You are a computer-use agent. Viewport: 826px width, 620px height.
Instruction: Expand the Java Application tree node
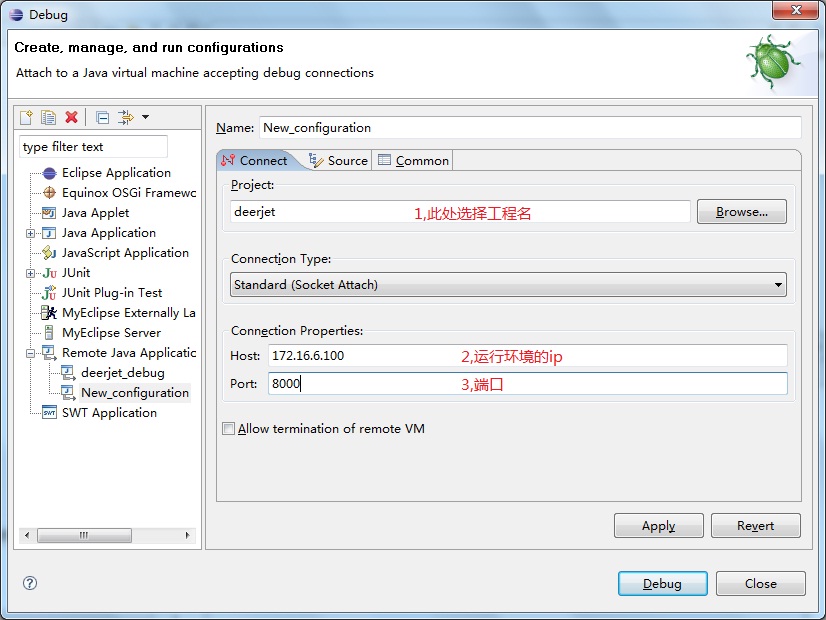point(31,233)
